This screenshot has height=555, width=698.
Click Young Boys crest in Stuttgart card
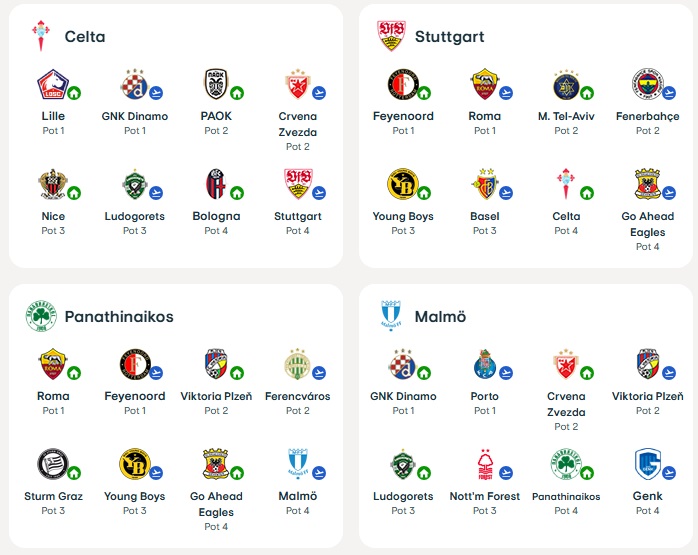(x=401, y=184)
